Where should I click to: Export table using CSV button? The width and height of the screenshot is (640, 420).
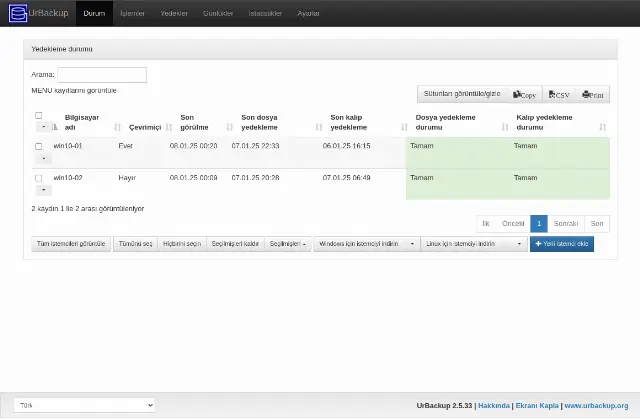559,95
